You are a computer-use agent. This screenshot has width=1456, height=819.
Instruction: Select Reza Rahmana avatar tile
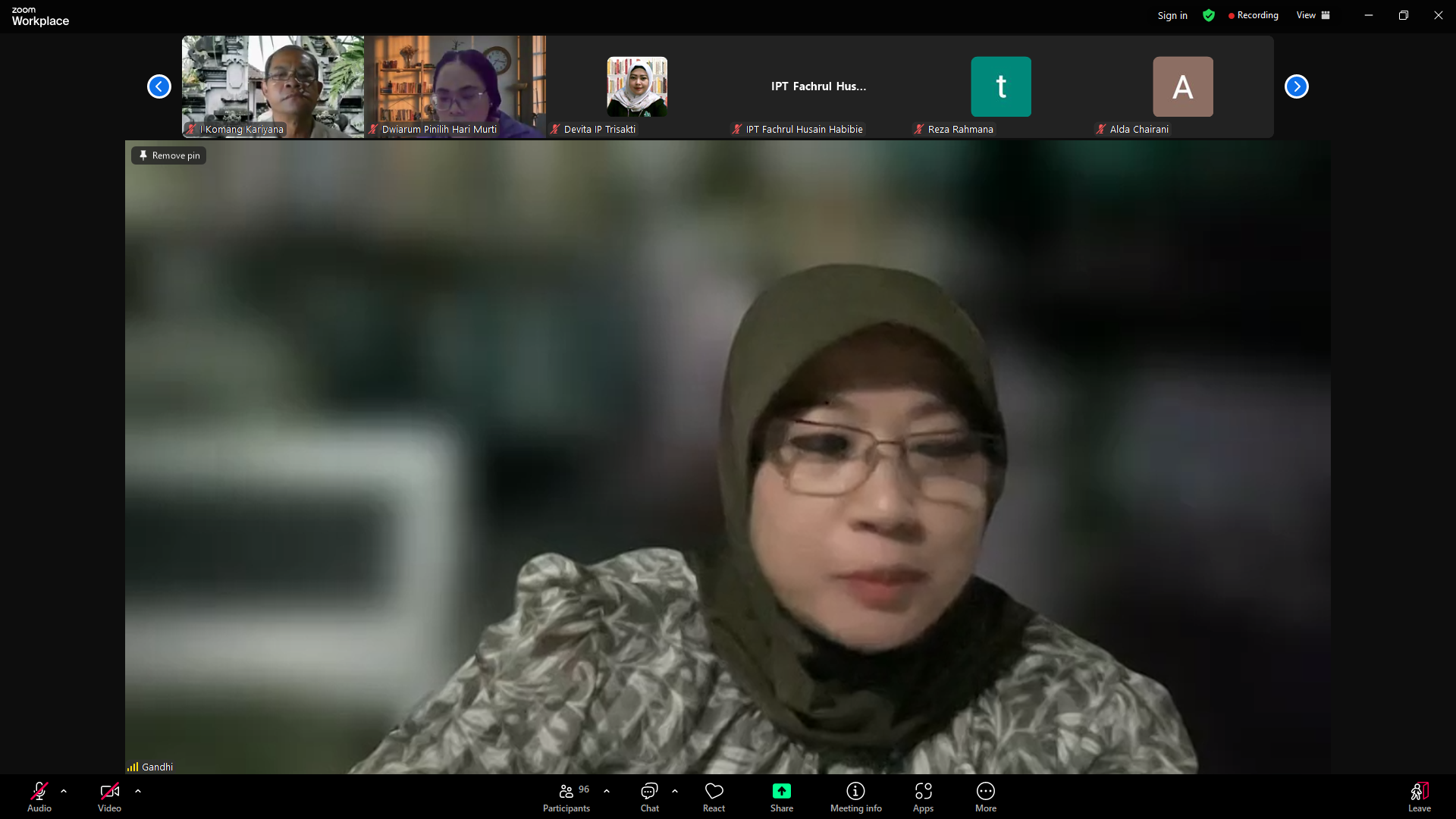(x=1001, y=86)
